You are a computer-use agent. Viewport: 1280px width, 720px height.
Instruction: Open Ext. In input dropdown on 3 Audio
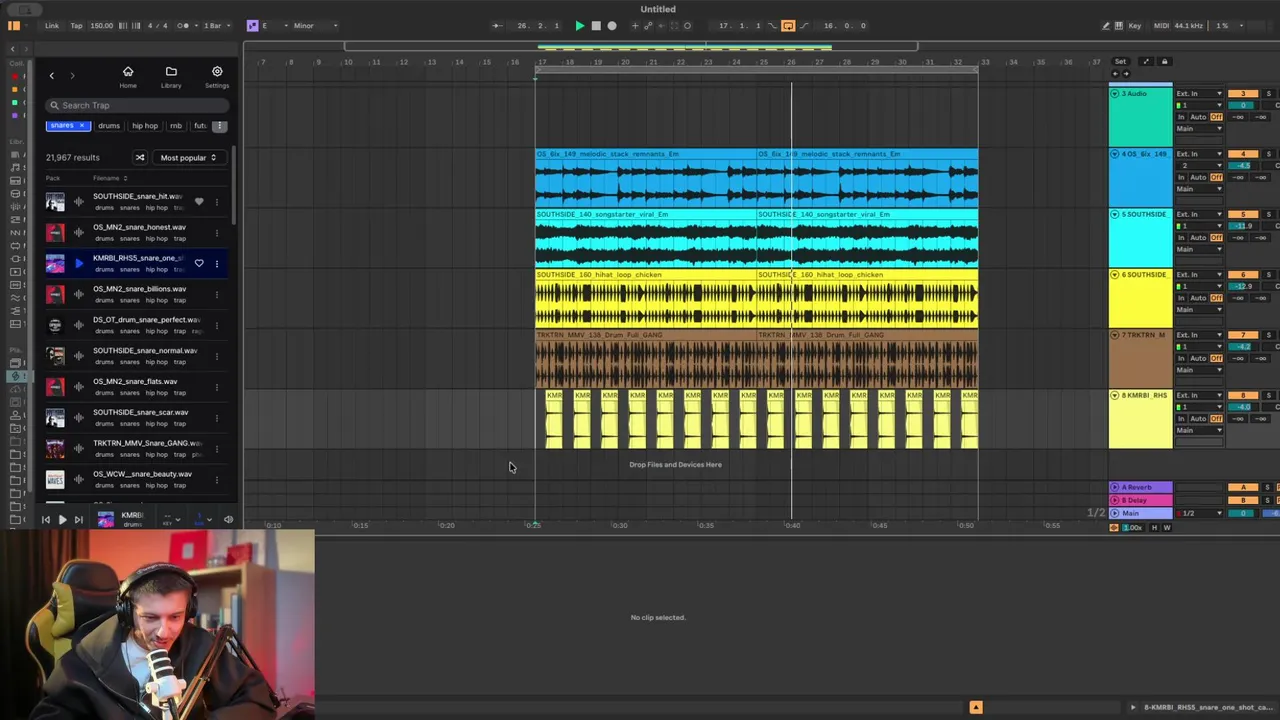1199,93
